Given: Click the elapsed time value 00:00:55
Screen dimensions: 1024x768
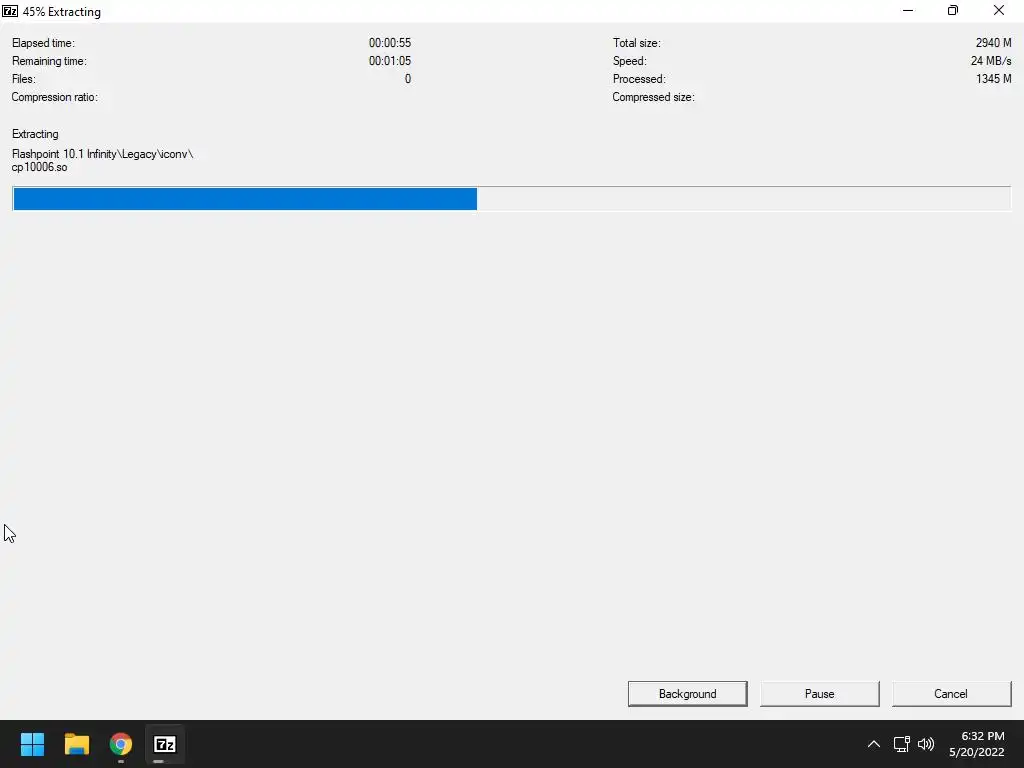Looking at the screenshot, I should click(x=390, y=43).
